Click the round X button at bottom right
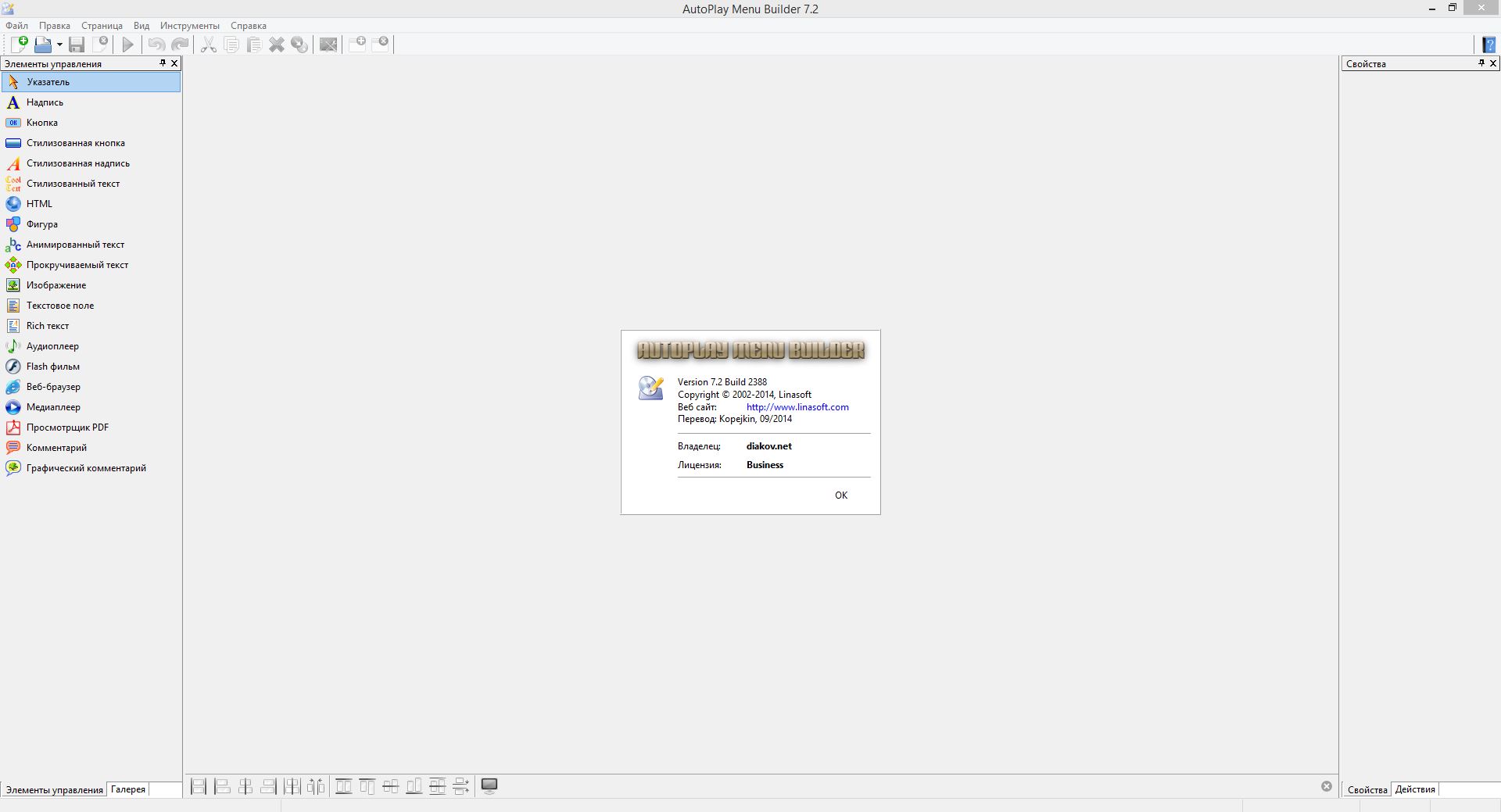This screenshot has height=812, width=1501. [1327, 786]
